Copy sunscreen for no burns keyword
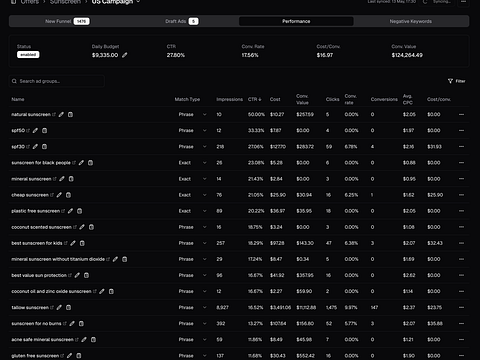The height and width of the screenshot is (360, 480). point(81,323)
